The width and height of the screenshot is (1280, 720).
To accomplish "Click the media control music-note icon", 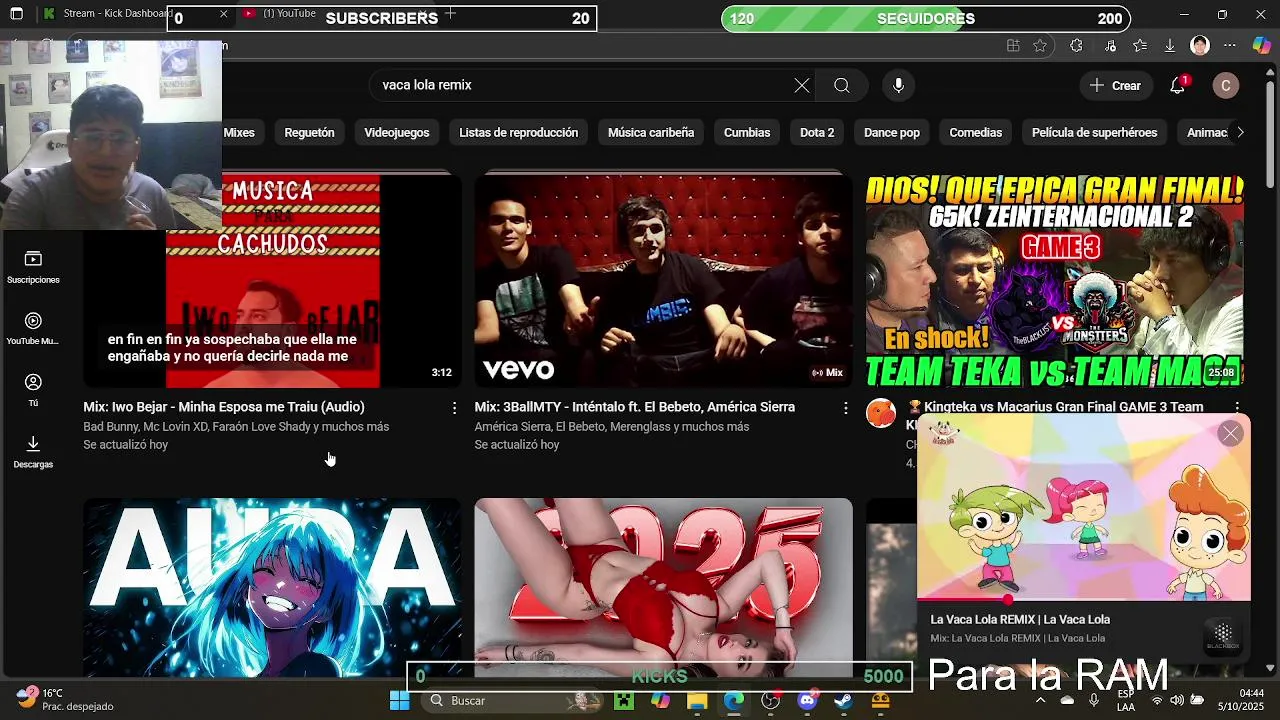I will (1110, 45).
